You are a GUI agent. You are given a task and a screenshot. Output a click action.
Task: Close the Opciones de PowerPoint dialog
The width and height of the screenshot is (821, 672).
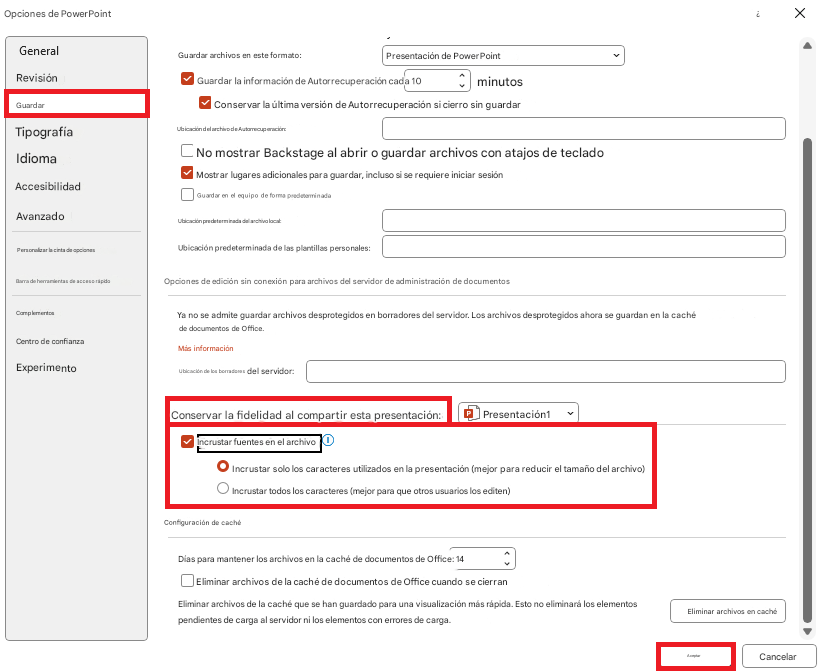[800, 13]
